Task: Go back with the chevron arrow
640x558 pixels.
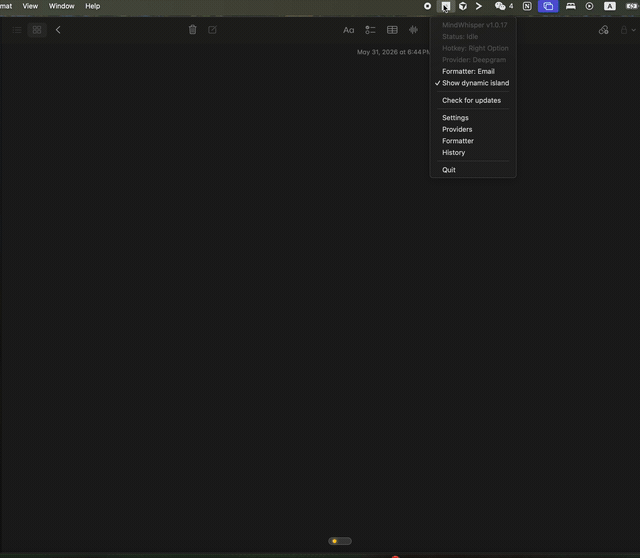Action: coord(58,30)
